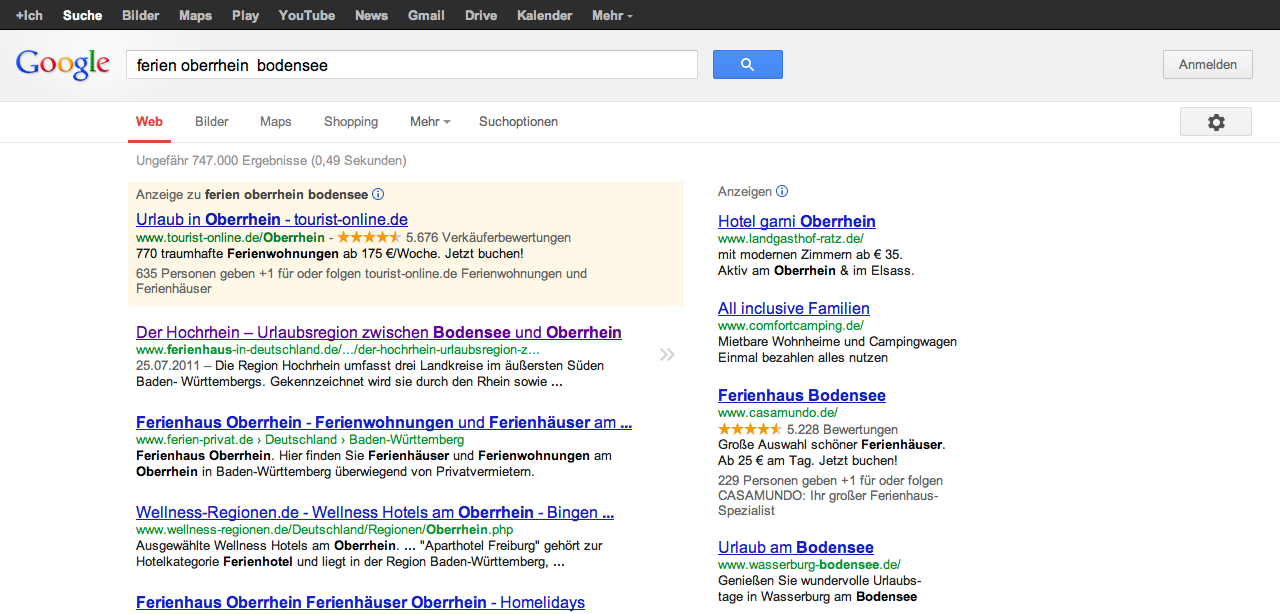This screenshot has width=1280, height=614.
Task: Click info icon next to Anzeigen
Action: (x=782, y=191)
